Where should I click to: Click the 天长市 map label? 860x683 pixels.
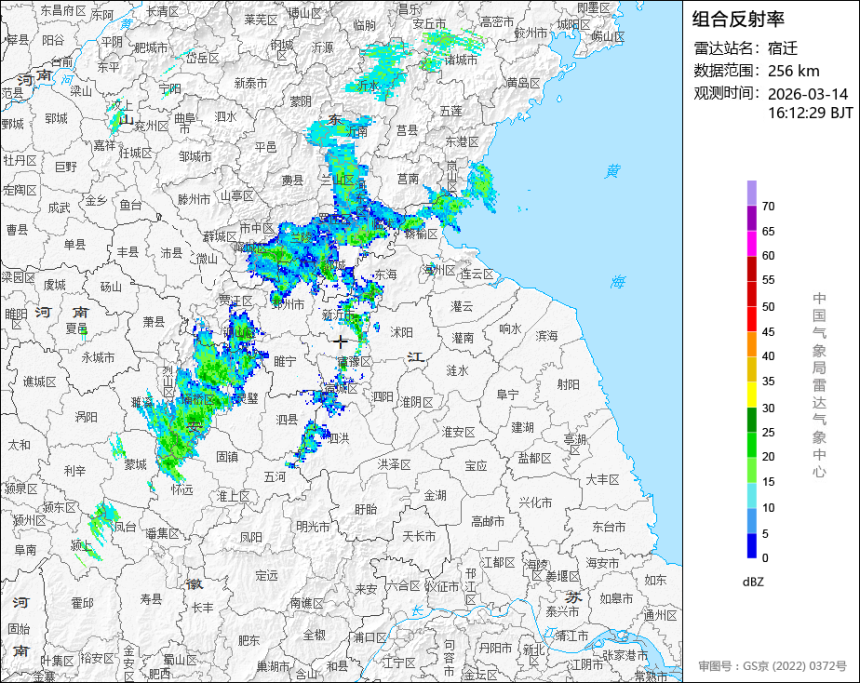[x=419, y=536]
